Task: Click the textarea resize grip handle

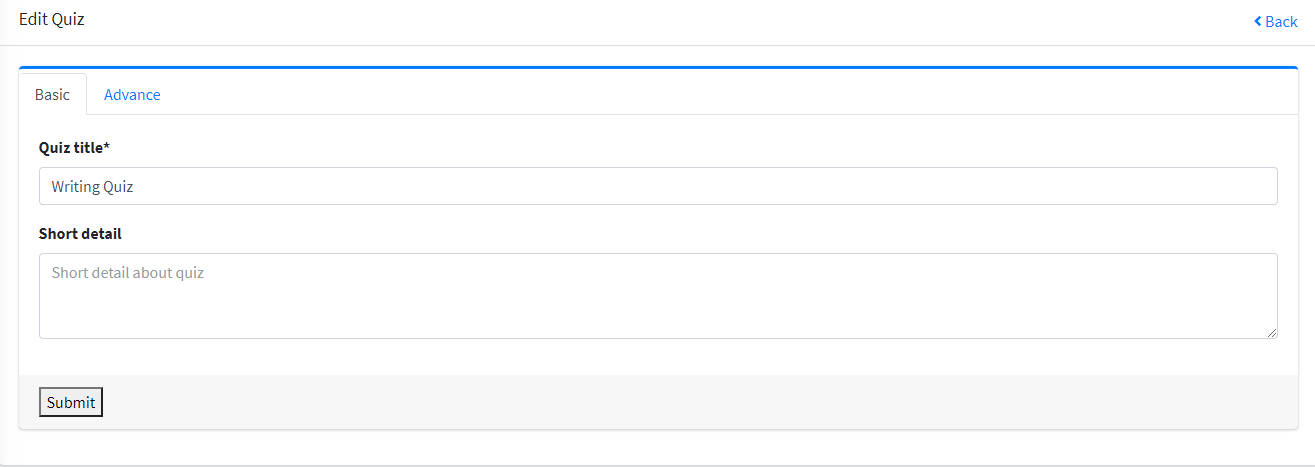Action: pos(1271,332)
